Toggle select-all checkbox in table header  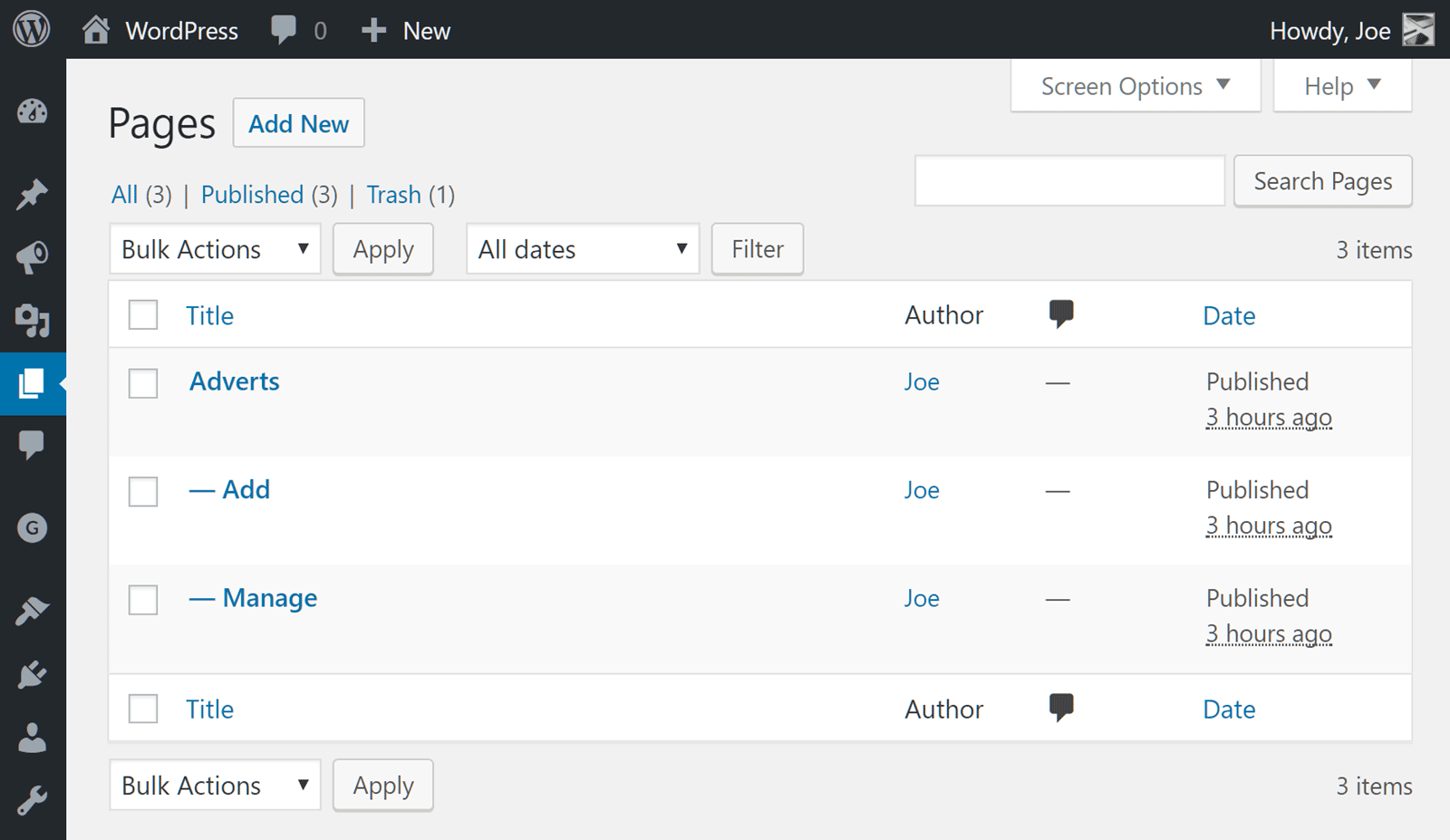[x=143, y=315]
